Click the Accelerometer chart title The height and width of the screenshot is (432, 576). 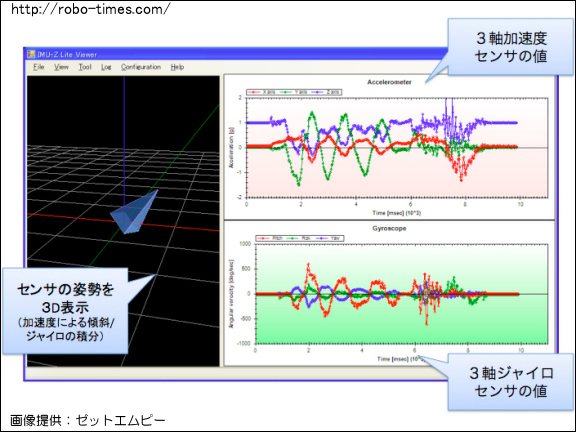pyautogui.click(x=389, y=82)
